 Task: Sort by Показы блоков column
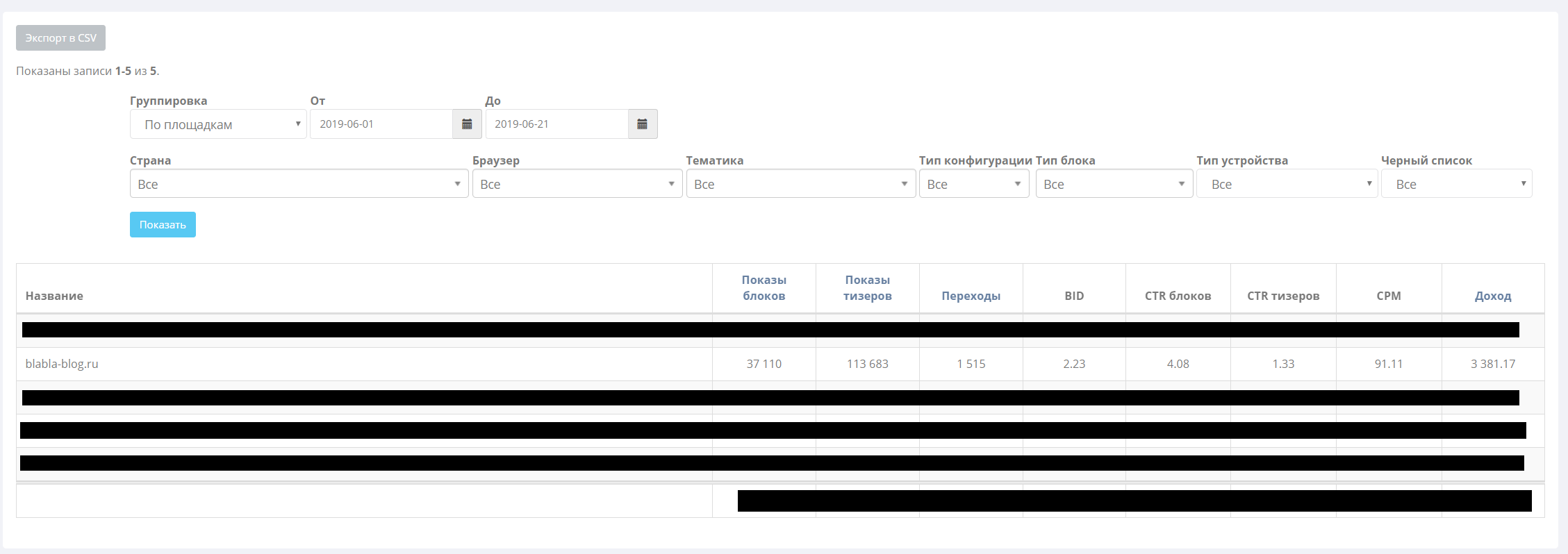[x=764, y=288]
